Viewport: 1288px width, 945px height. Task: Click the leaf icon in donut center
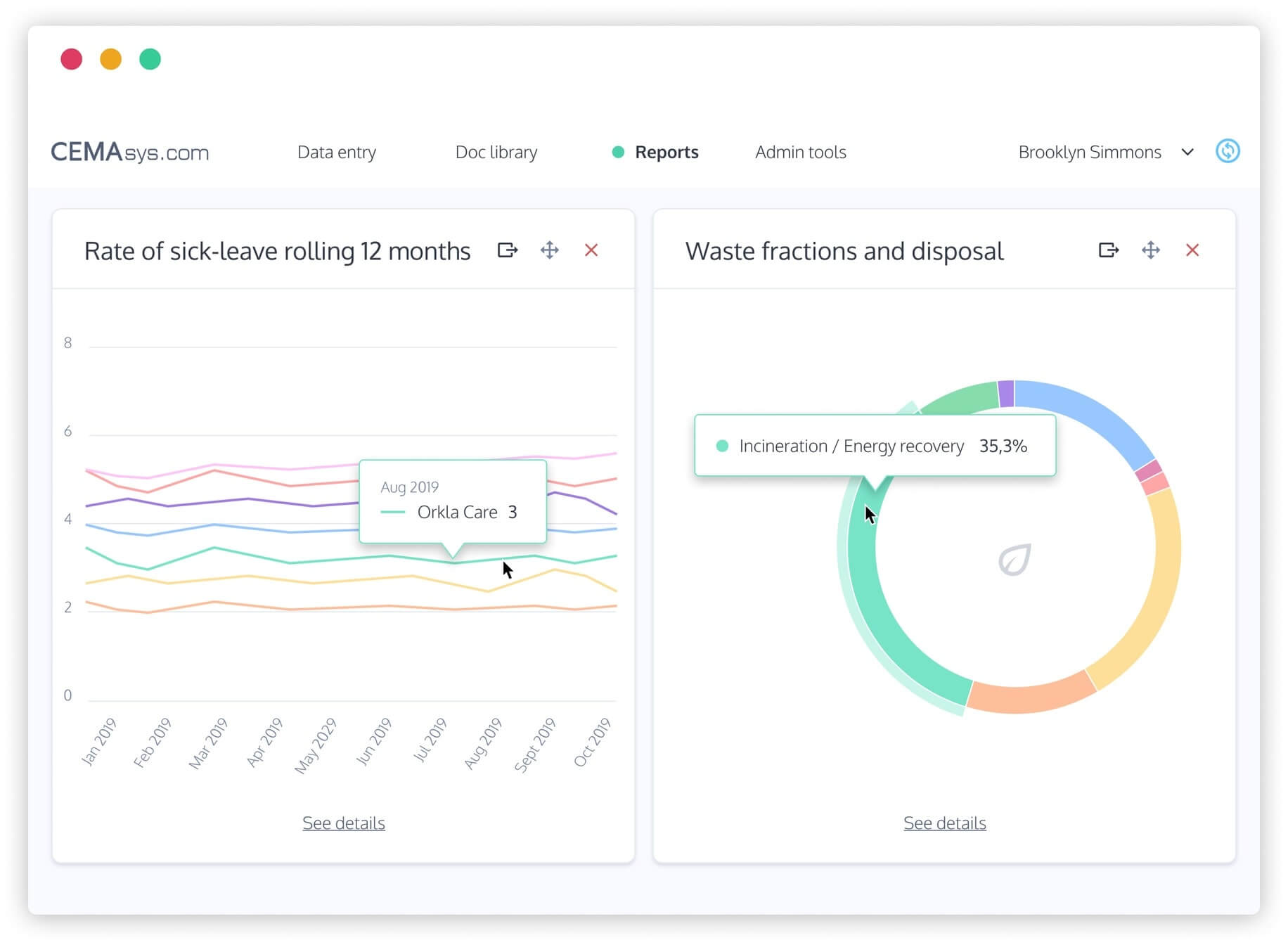coord(1015,560)
